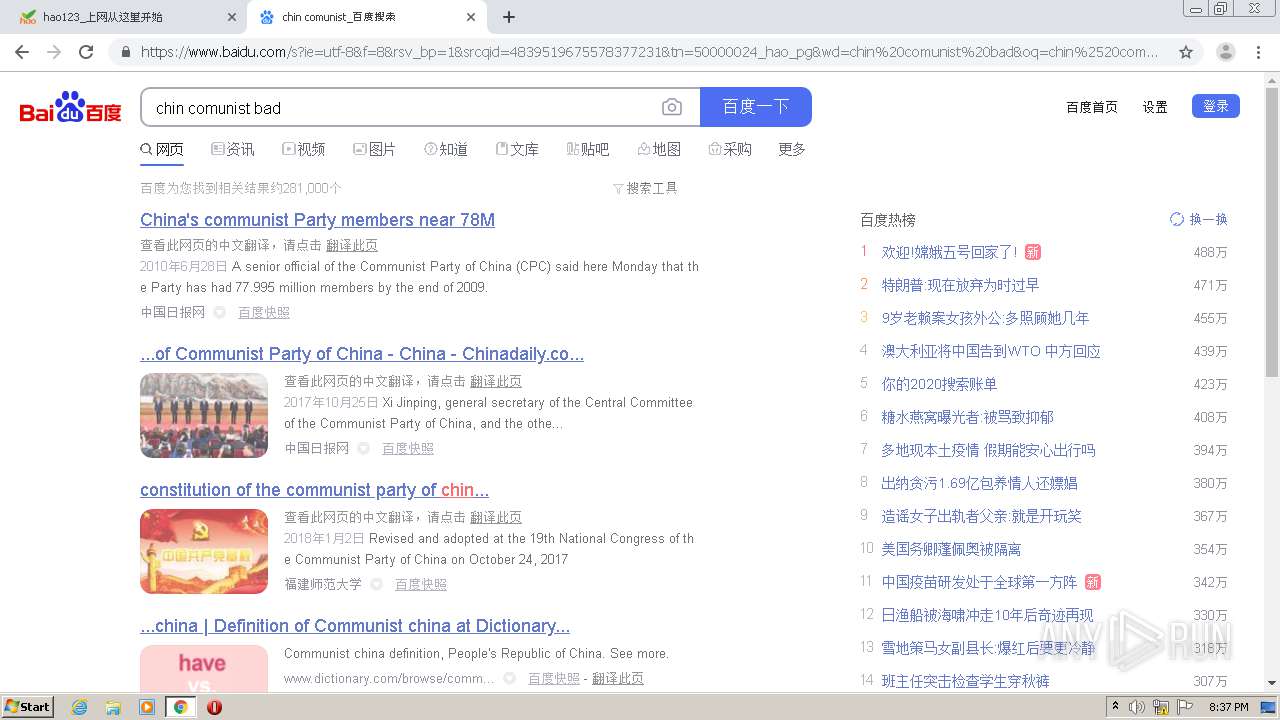Open a new browser tab

509,17
